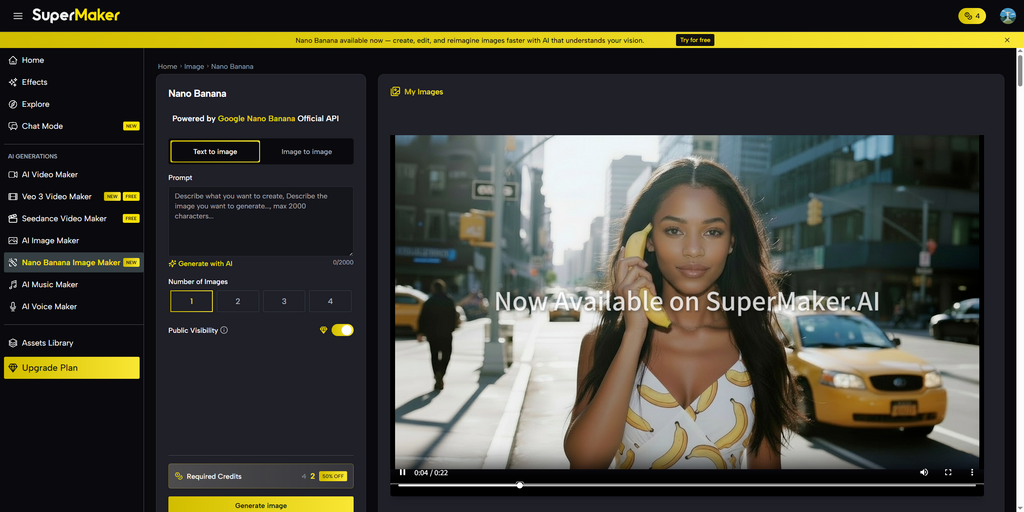Image resolution: width=1024 pixels, height=512 pixels.
Task: Click the Effects sparkle icon in the sidebar
Action: click(x=13, y=82)
